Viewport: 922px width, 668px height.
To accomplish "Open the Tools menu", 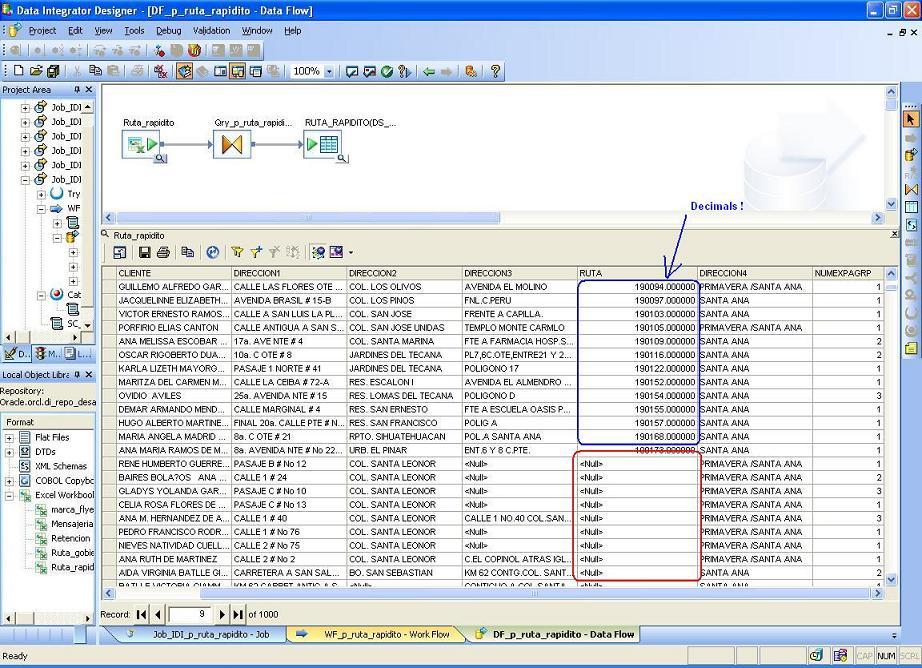I will point(134,31).
